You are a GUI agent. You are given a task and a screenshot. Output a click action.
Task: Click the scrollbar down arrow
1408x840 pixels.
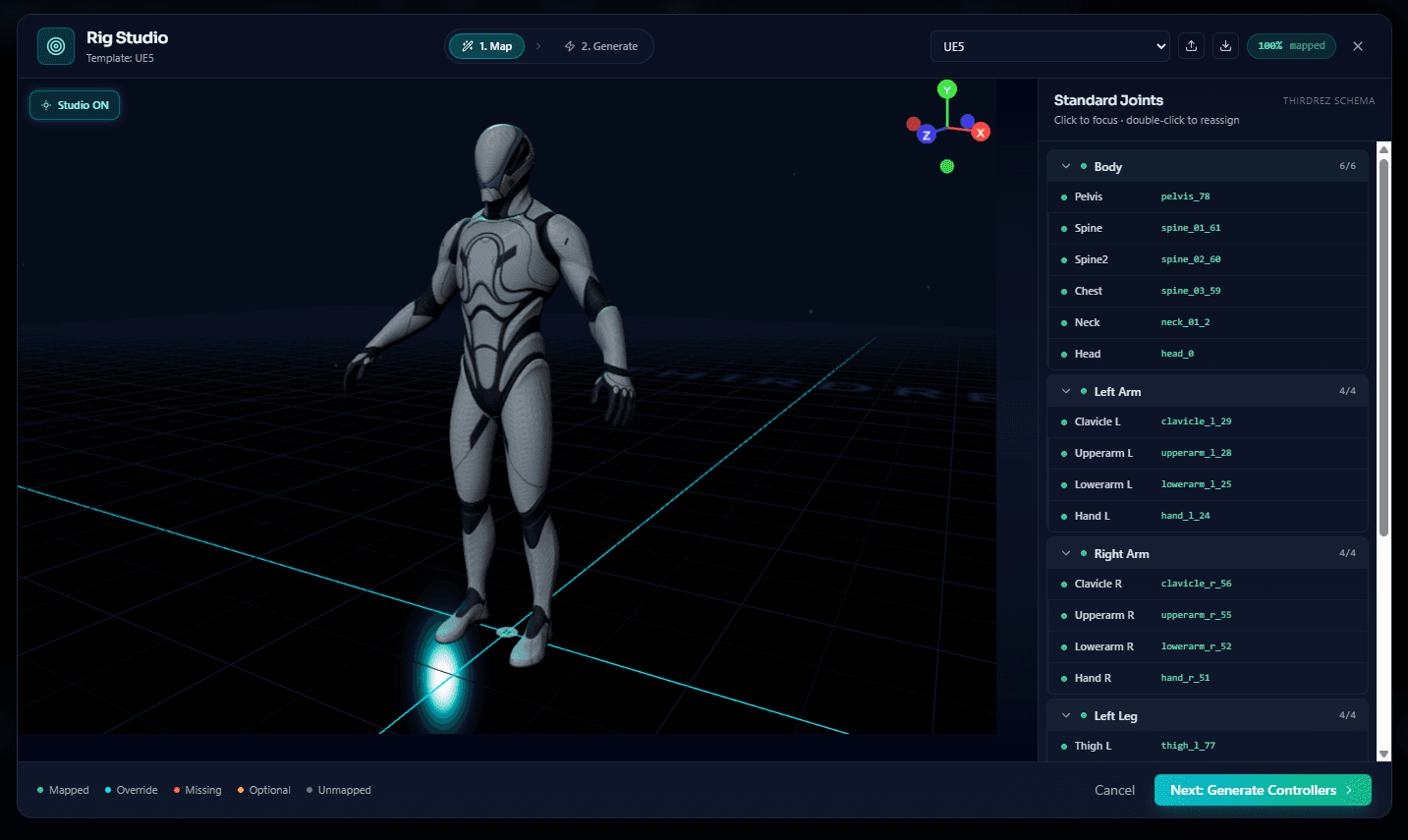click(1383, 755)
